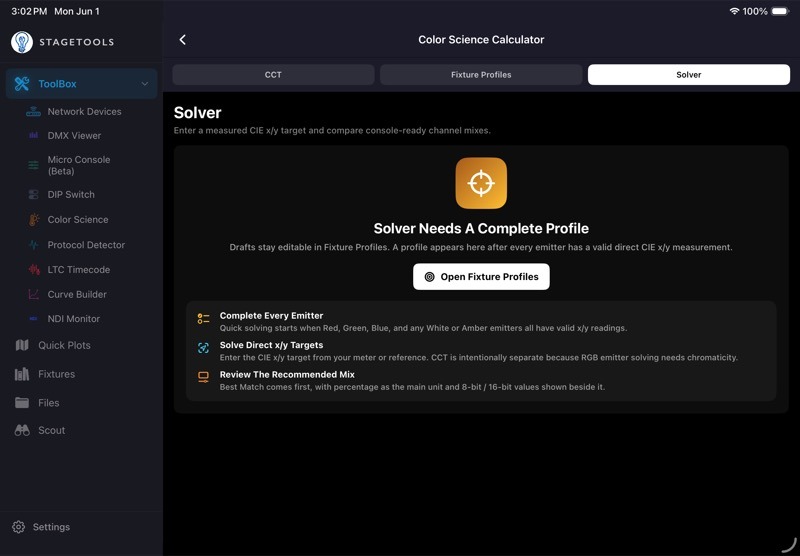
Task: Collapse the ToolBox section chevron
Action: coord(145,84)
